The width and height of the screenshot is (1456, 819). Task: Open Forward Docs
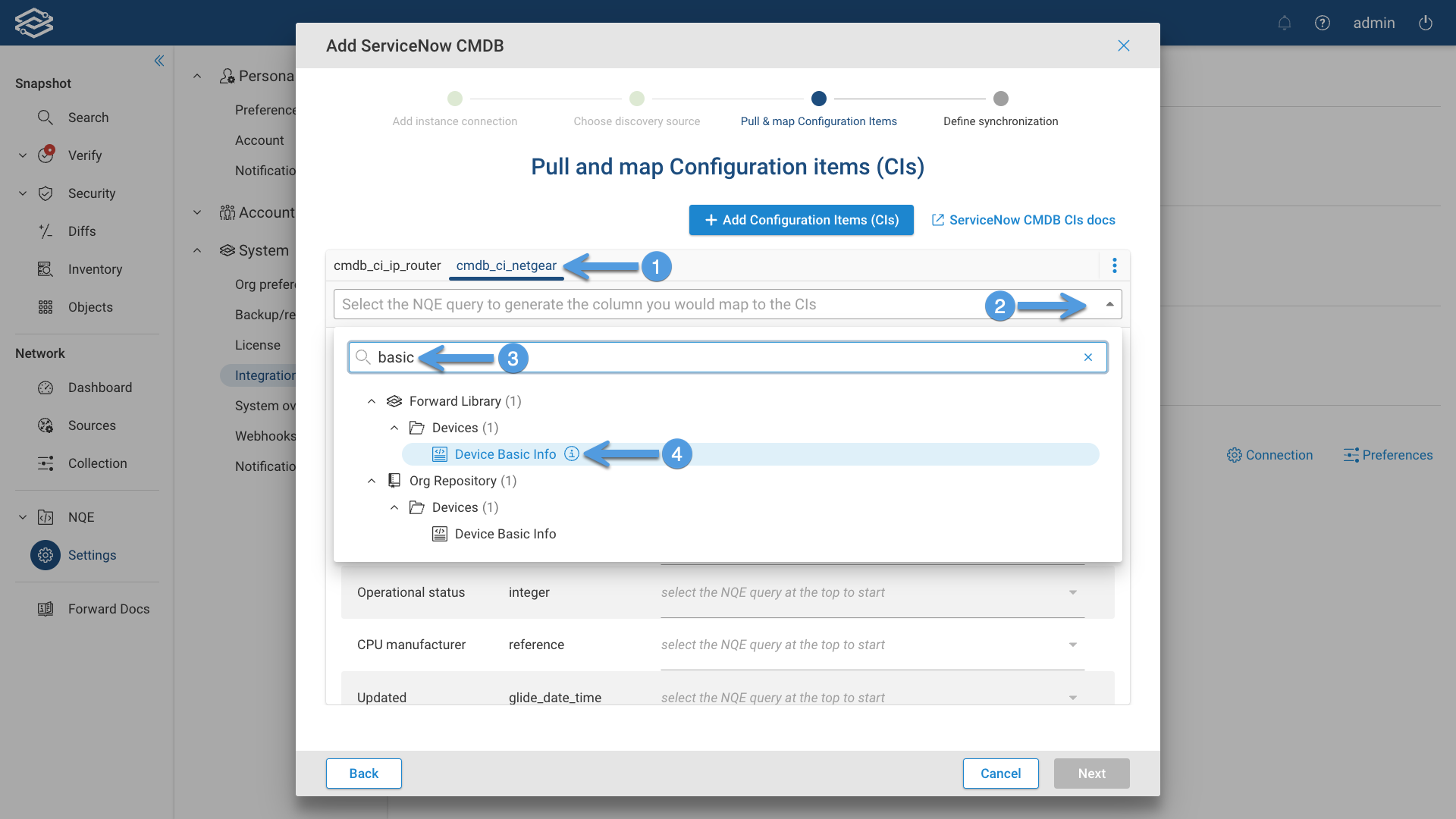[108, 608]
